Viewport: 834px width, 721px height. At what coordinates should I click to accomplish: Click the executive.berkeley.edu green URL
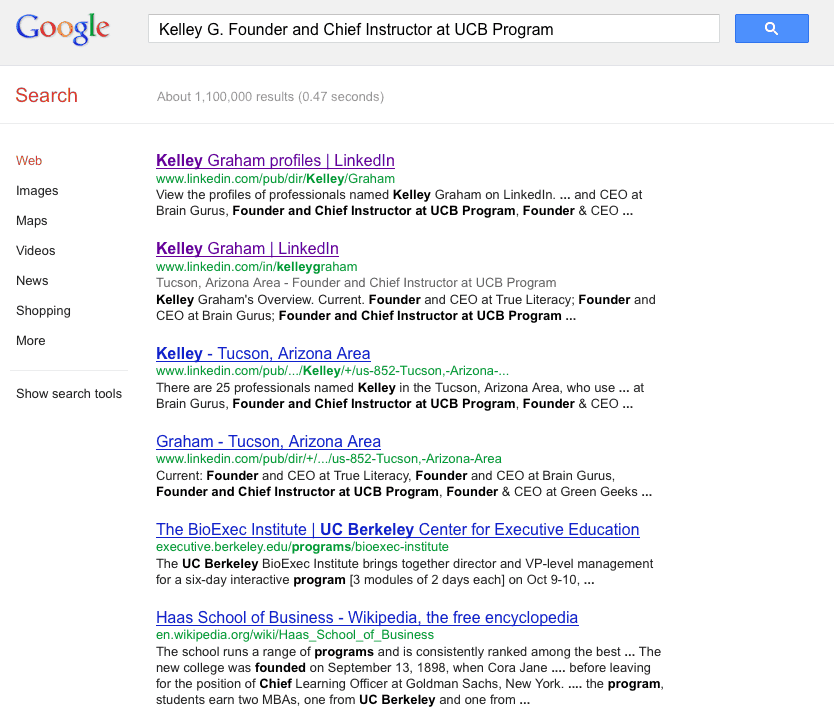coord(302,547)
